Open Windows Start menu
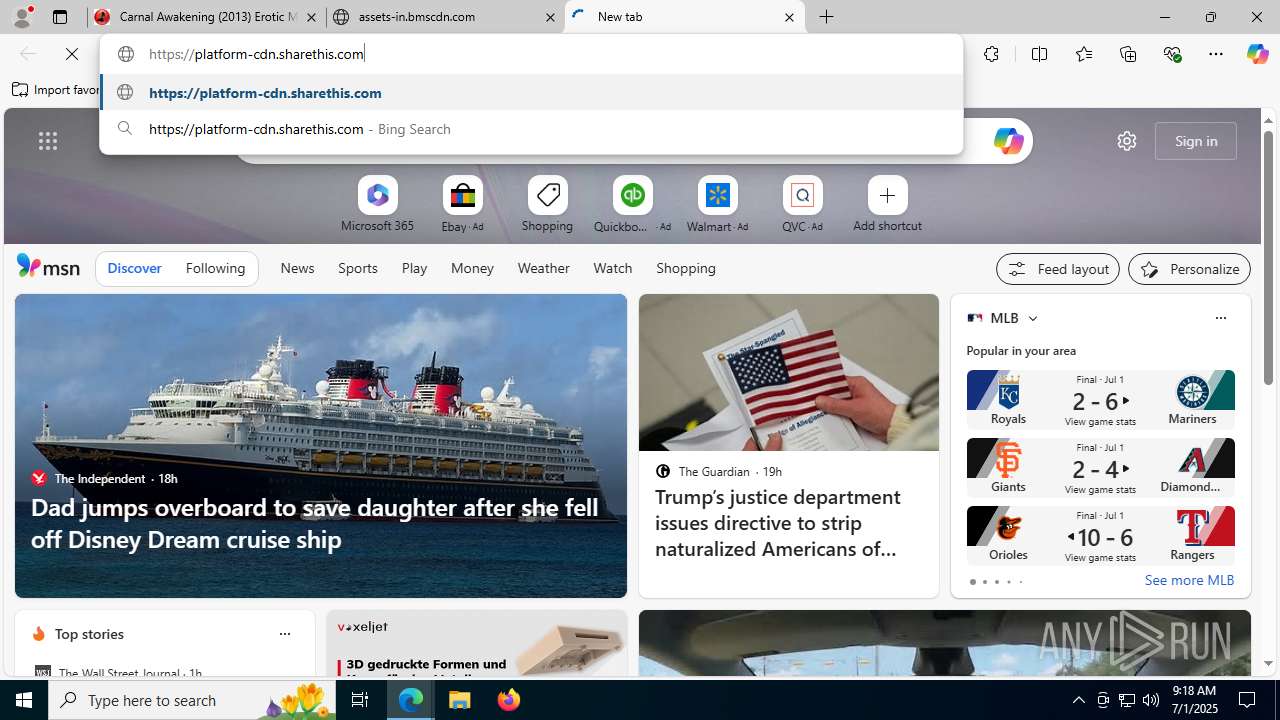This screenshot has height=720, width=1280. (x=24, y=700)
